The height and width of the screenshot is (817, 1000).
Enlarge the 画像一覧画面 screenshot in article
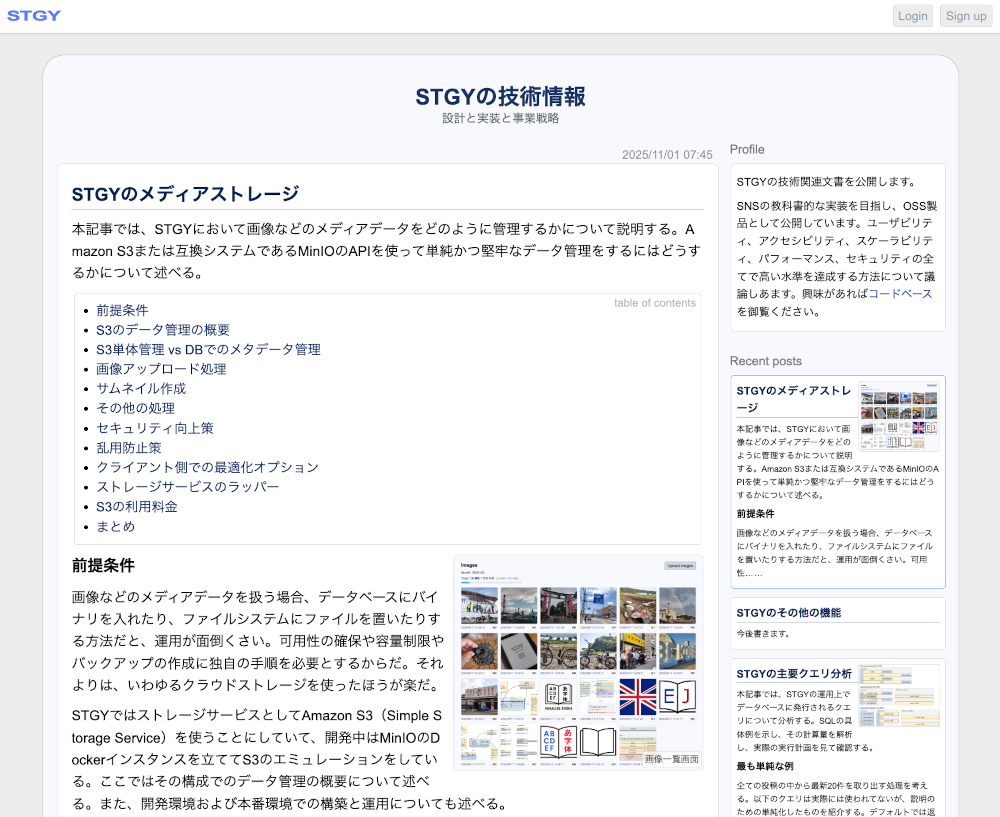[x=578, y=660]
